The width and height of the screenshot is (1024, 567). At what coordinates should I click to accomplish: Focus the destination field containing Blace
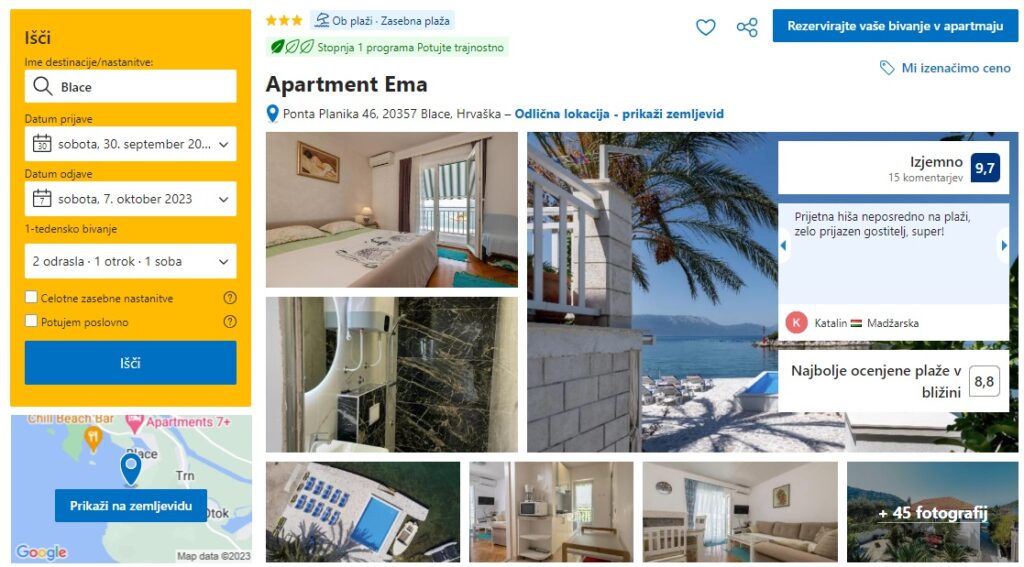point(131,86)
